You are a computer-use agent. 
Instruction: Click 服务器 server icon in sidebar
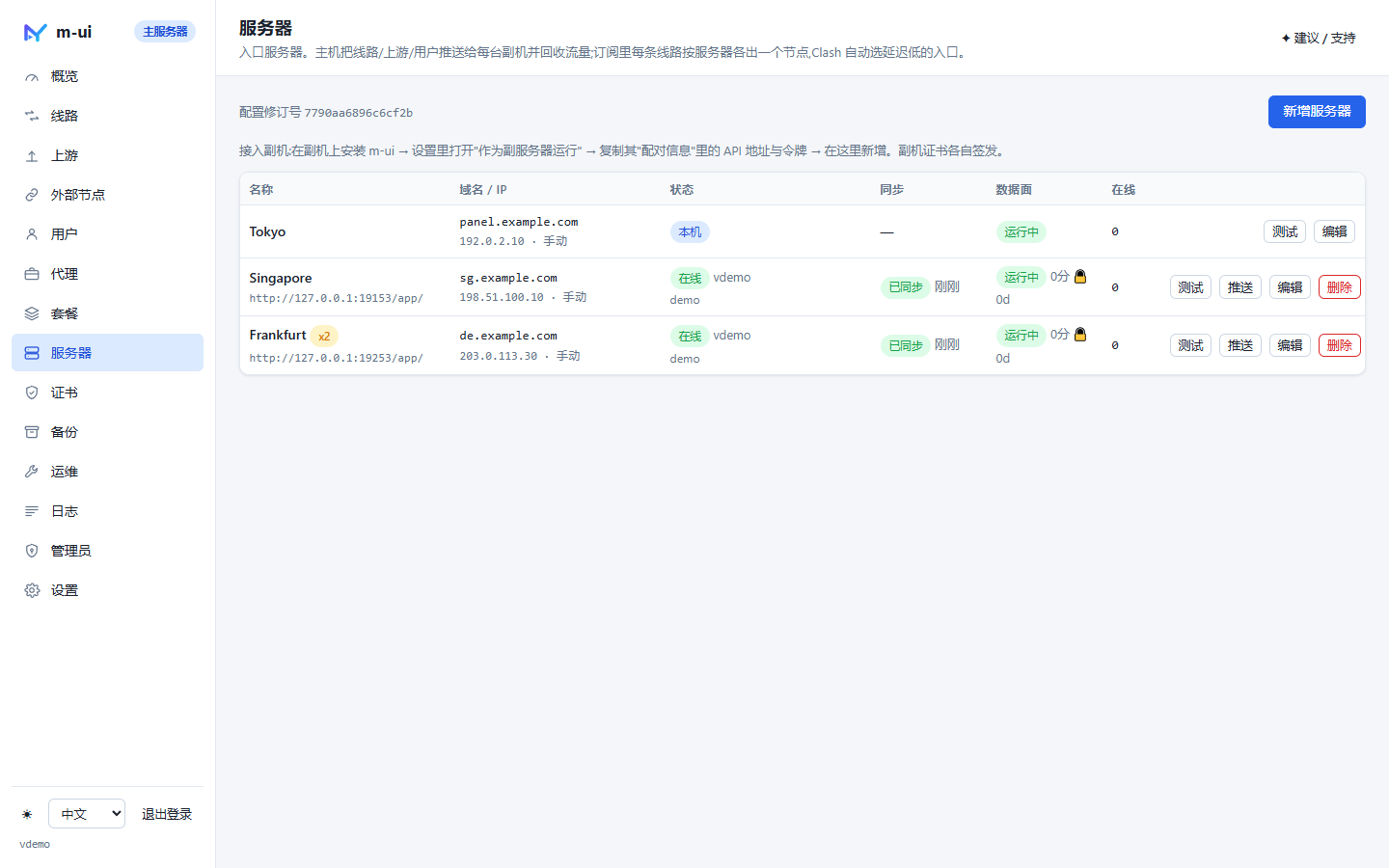(32, 354)
